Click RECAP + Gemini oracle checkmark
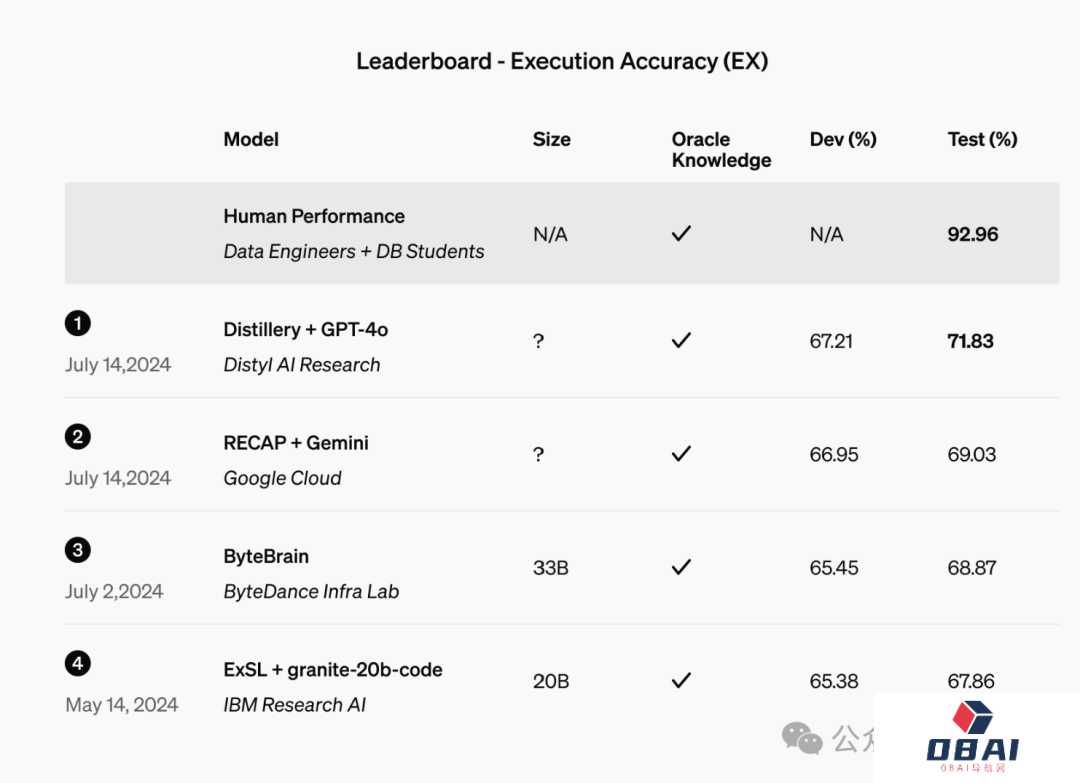 pos(681,454)
